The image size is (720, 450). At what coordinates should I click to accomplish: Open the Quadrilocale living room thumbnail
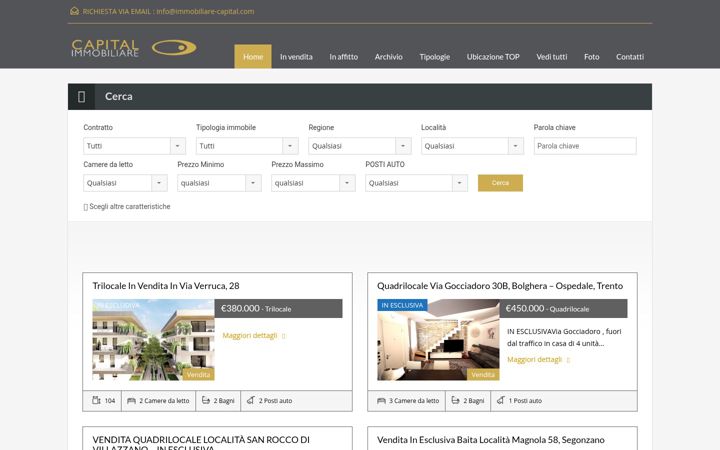438,340
